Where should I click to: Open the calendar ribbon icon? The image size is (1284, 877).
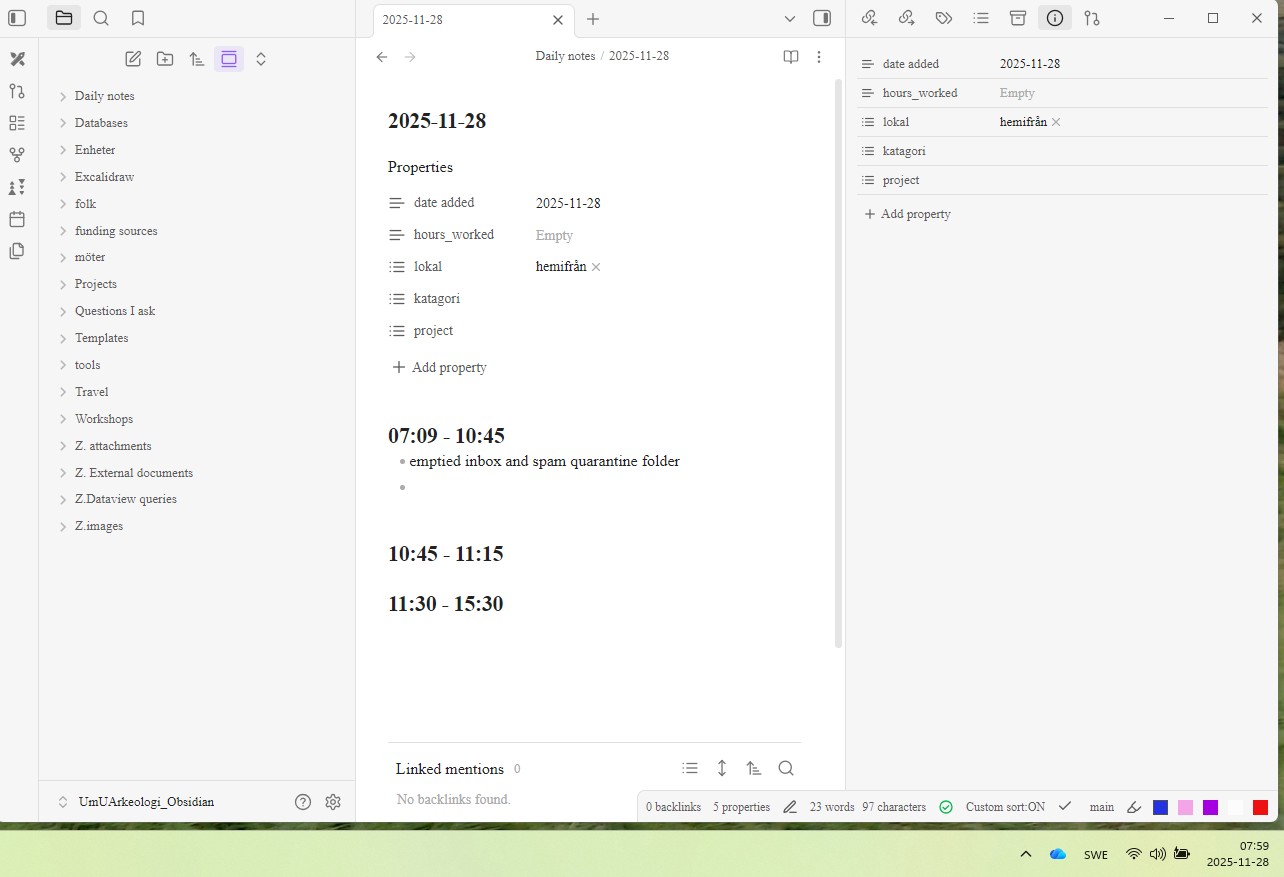click(17, 219)
